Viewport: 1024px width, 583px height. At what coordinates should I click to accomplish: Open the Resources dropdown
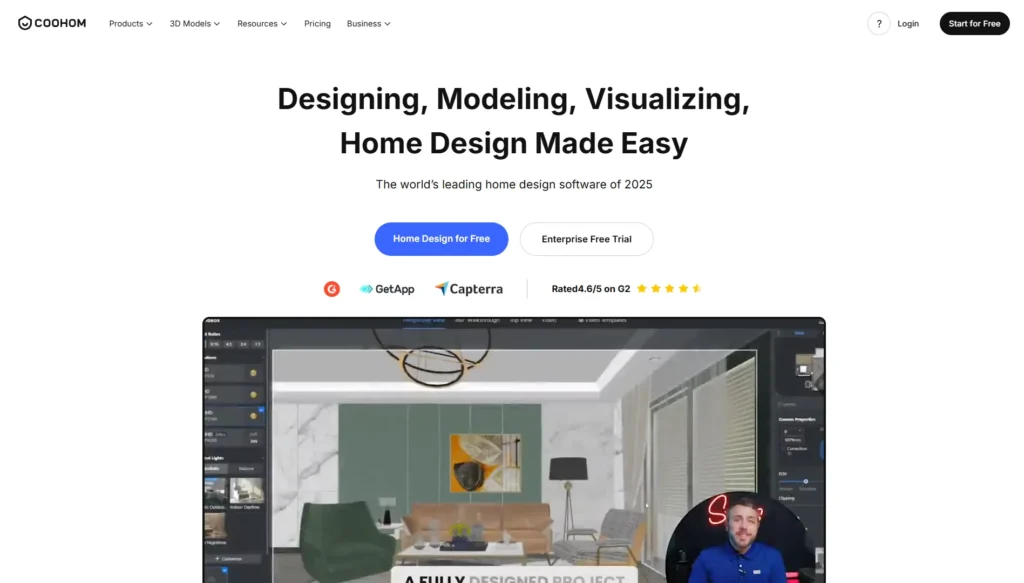(262, 24)
